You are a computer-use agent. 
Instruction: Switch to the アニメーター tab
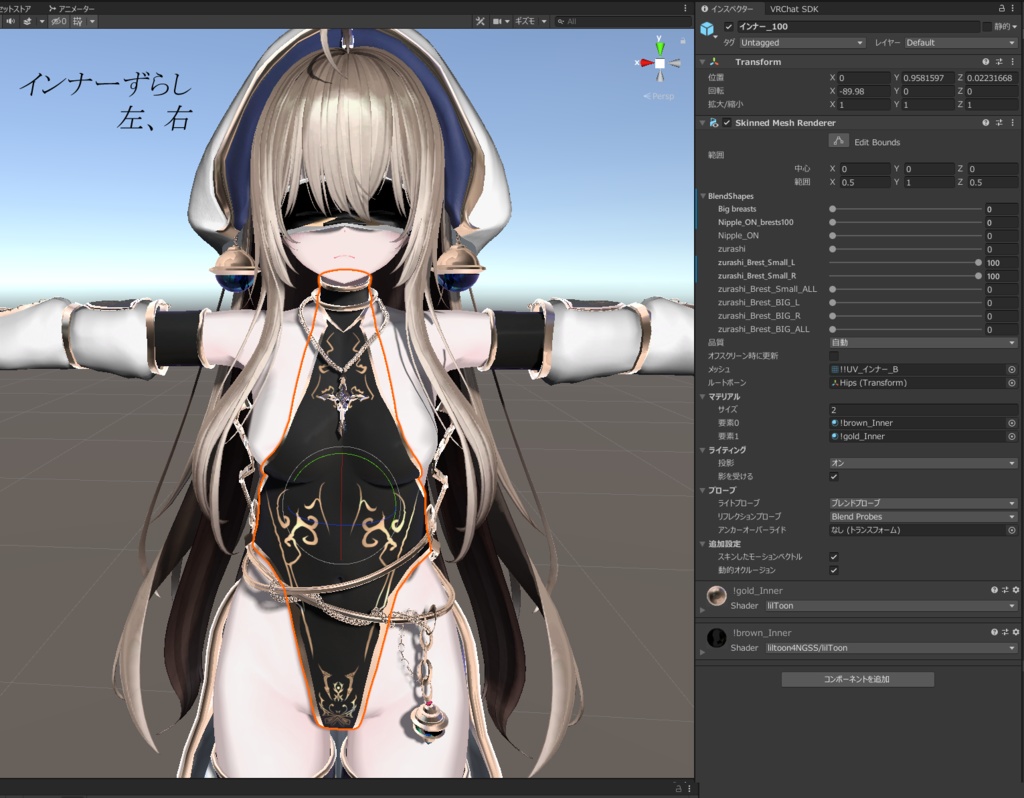[72, 8]
